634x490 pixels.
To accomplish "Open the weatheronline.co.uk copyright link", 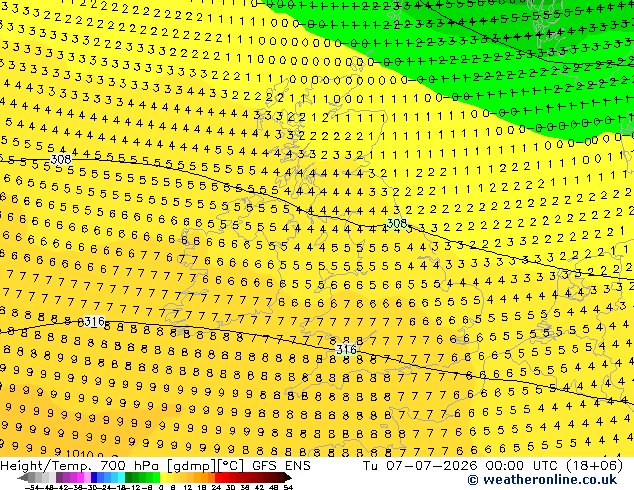I will click(x=542, y=480).
